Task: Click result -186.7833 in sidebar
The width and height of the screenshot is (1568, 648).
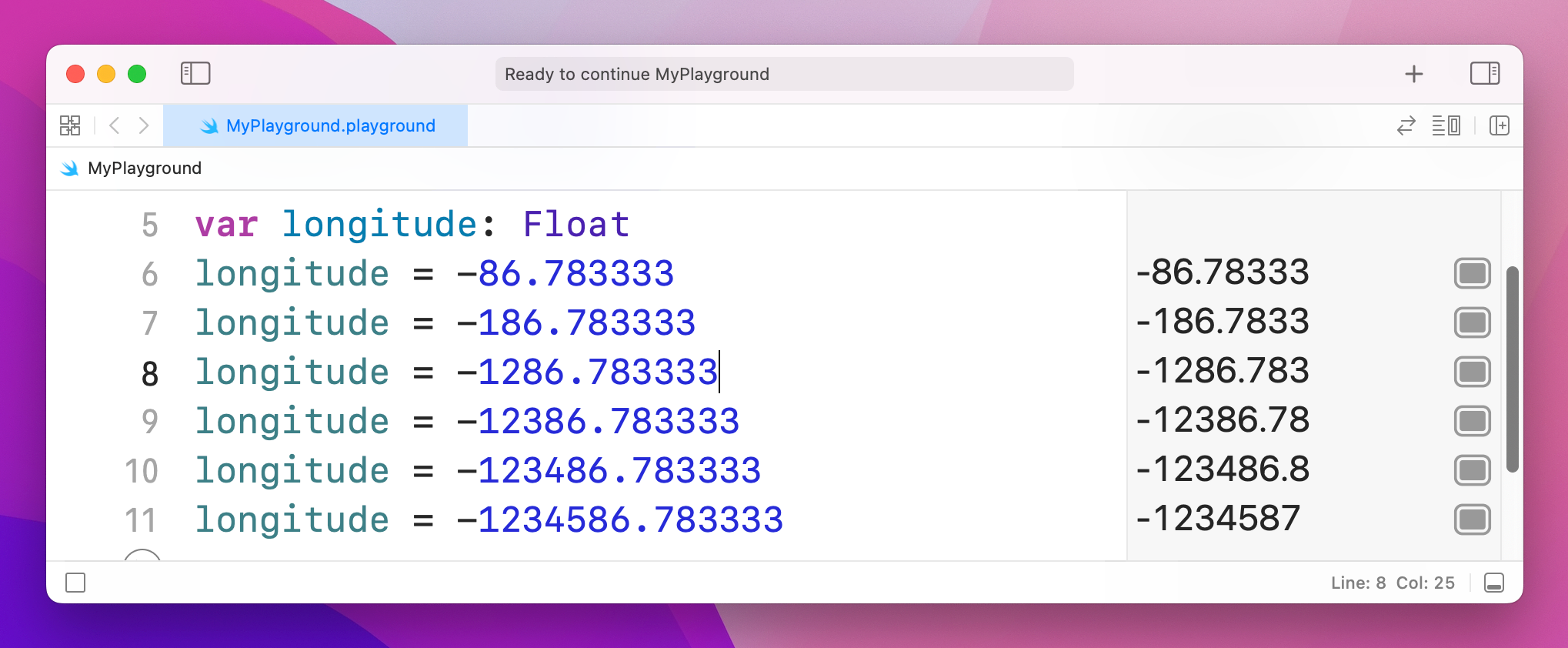Action: pos(1223,322)
